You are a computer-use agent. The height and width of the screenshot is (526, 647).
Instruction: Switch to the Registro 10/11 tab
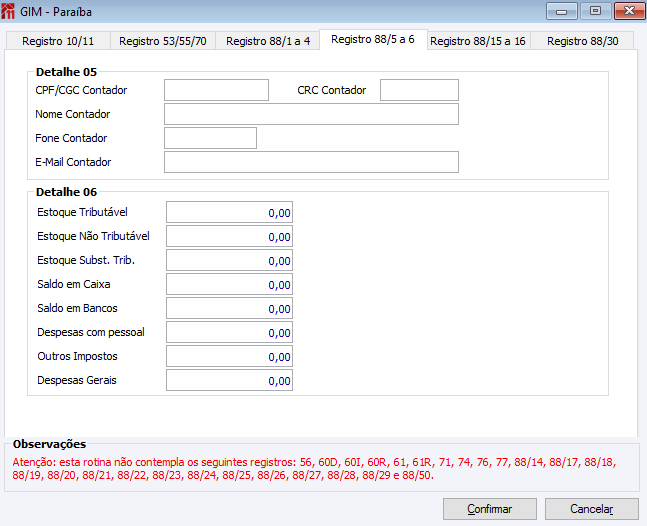(x=58, y=41)
